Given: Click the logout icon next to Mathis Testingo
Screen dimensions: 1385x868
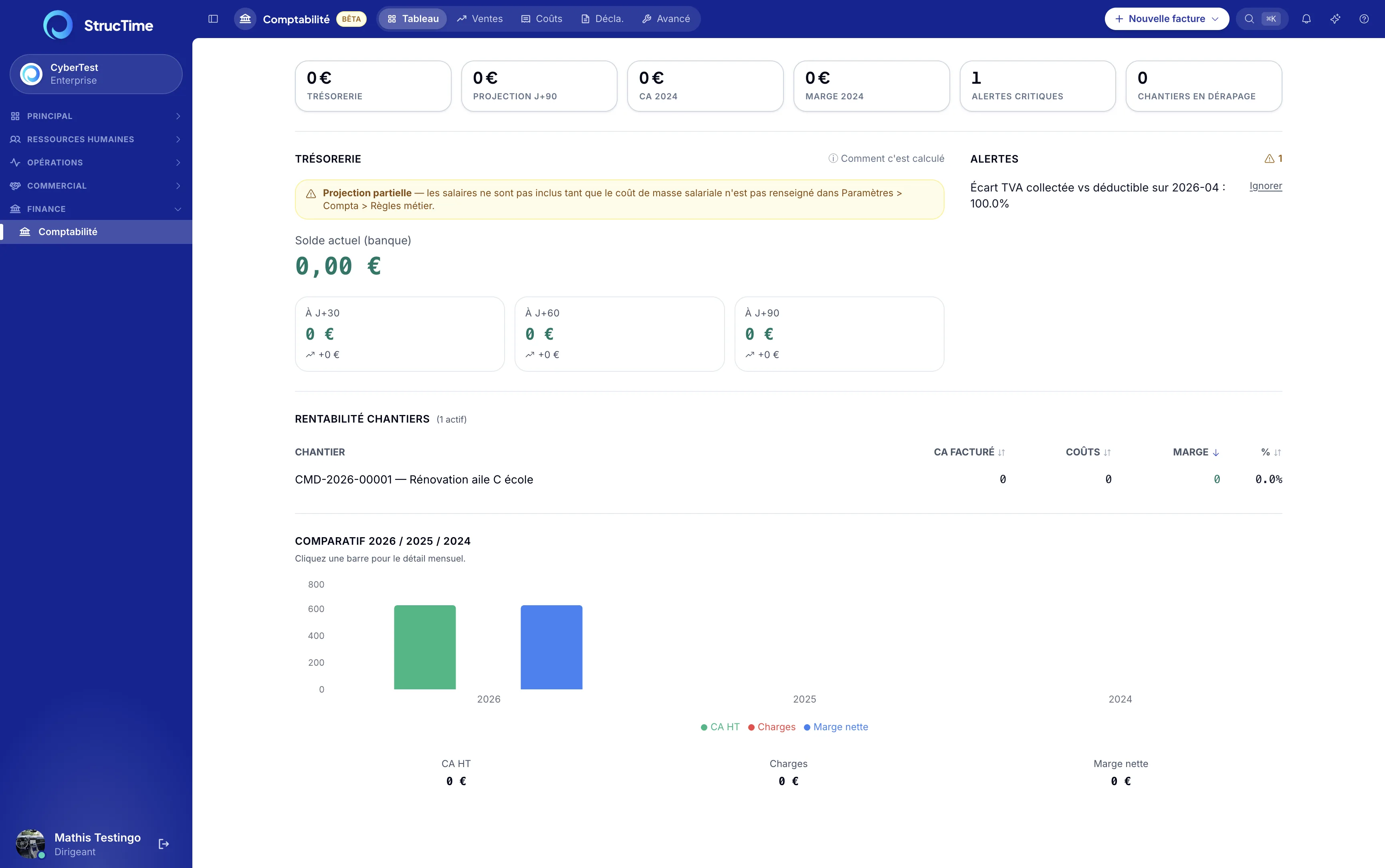Looking at the screenshot, I should [164, 844].
